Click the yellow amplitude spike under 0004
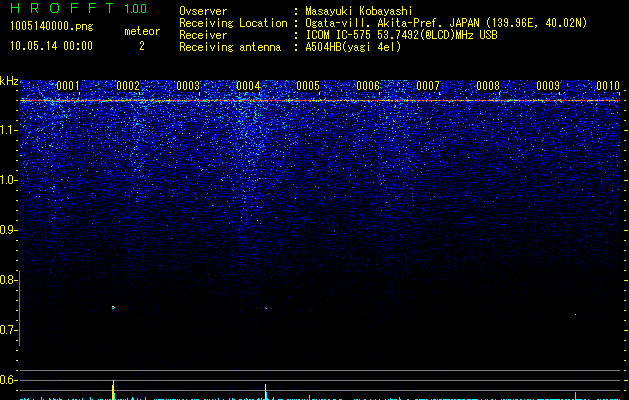The width and height of the screenshot is (629, 400). coord(266,392)
